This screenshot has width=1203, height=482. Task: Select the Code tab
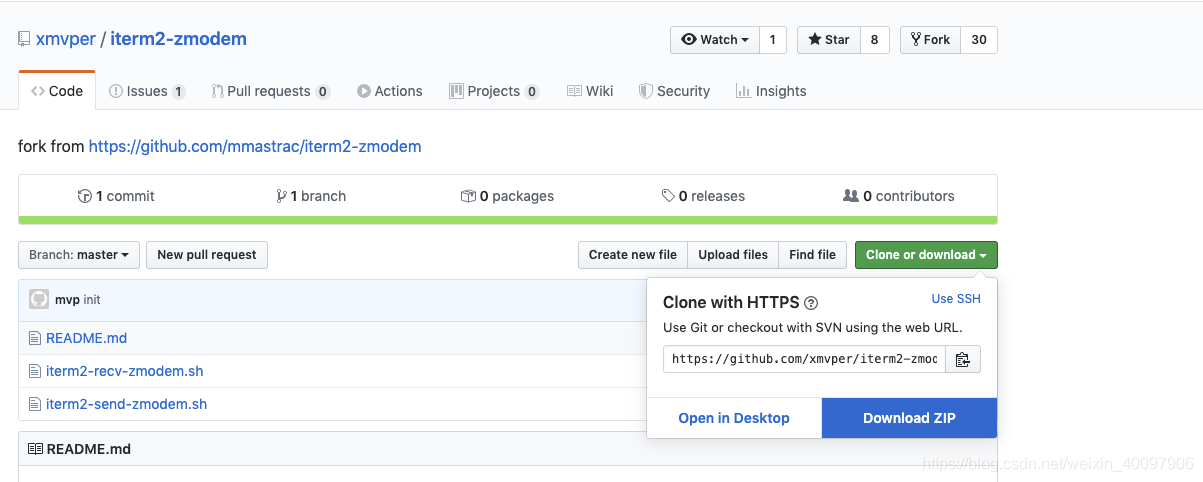57,91
